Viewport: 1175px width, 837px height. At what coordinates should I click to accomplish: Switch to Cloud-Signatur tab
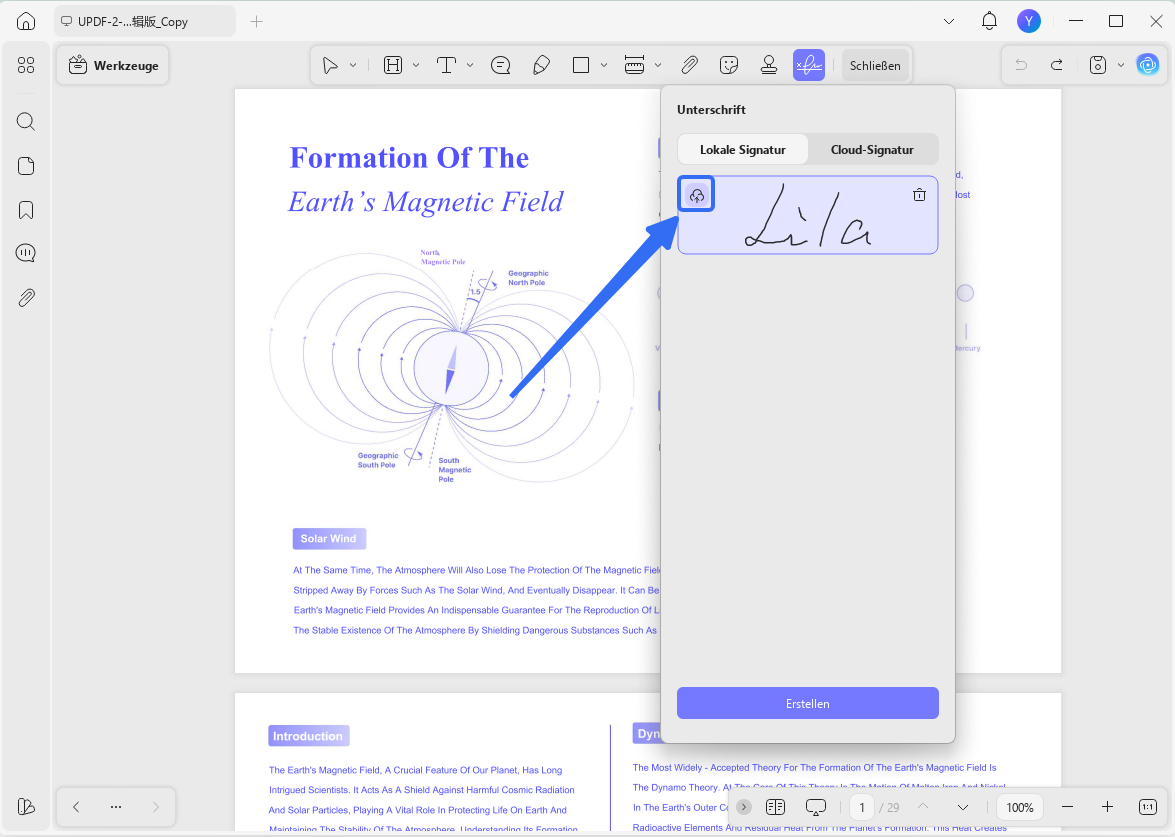872,149
